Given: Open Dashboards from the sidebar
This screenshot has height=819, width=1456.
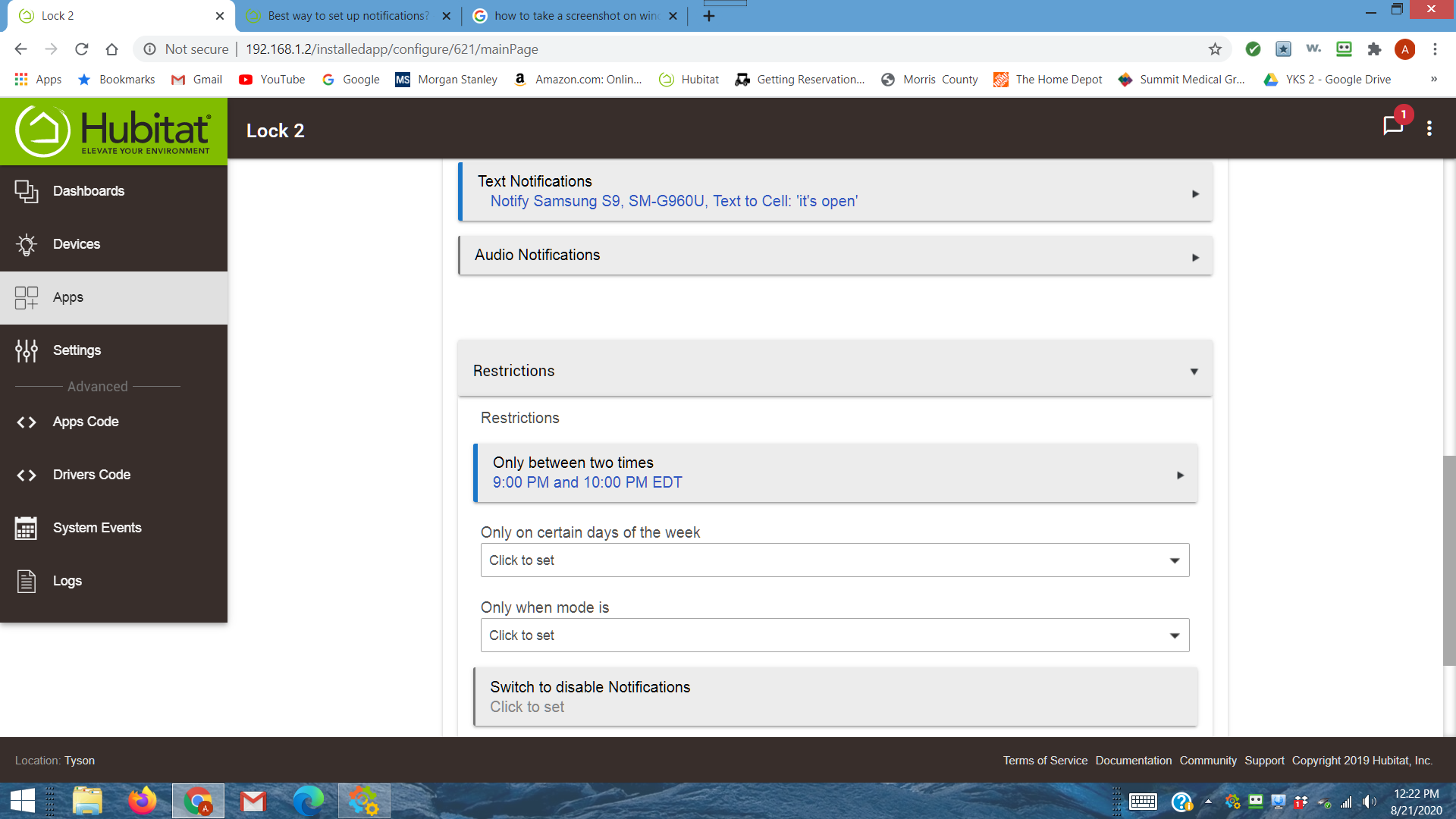Looking at the screenshot, I should pyautogui.click(x=88, y=191).
